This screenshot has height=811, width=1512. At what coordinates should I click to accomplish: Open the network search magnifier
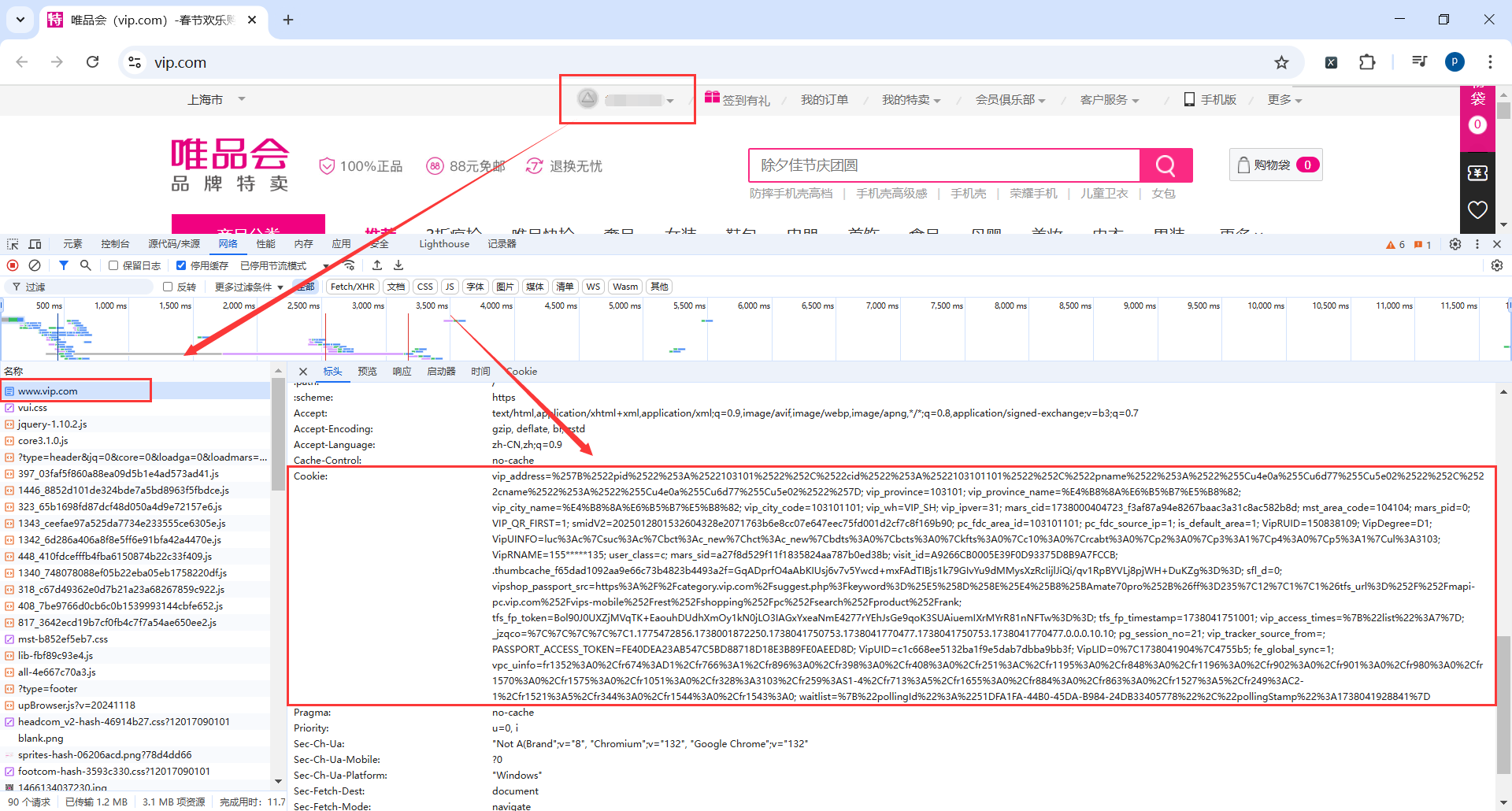[86, 265]
